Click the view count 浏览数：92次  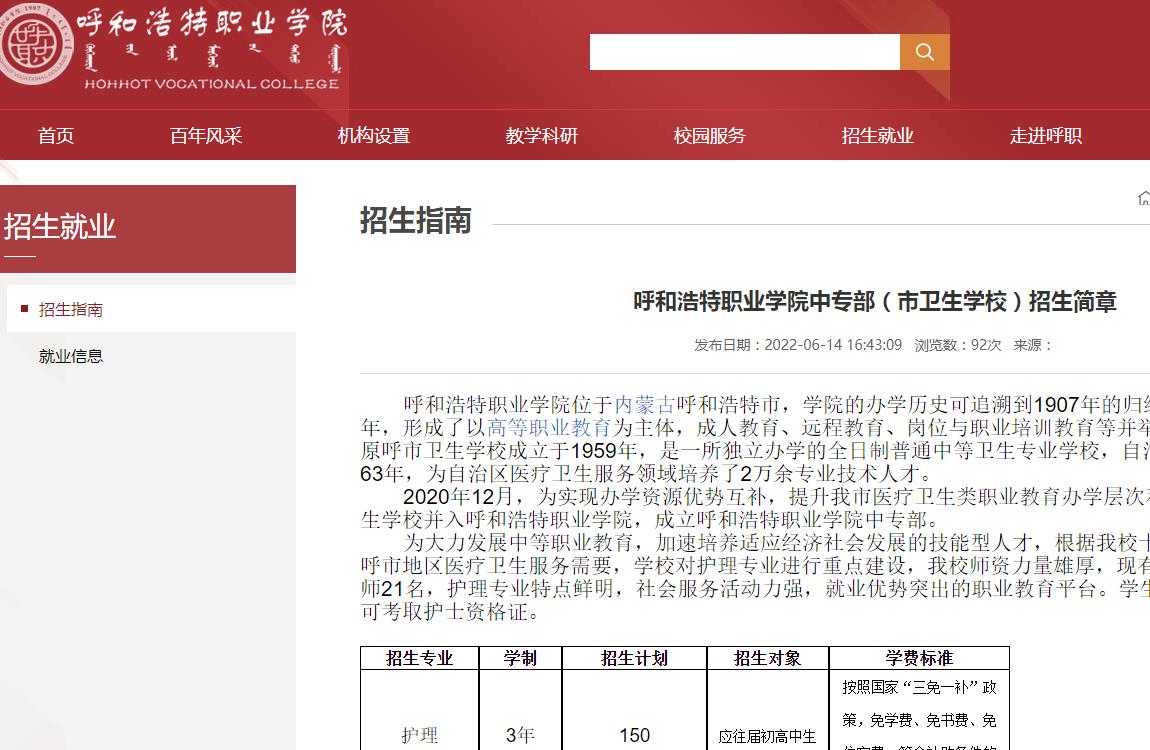pos(958,345)
